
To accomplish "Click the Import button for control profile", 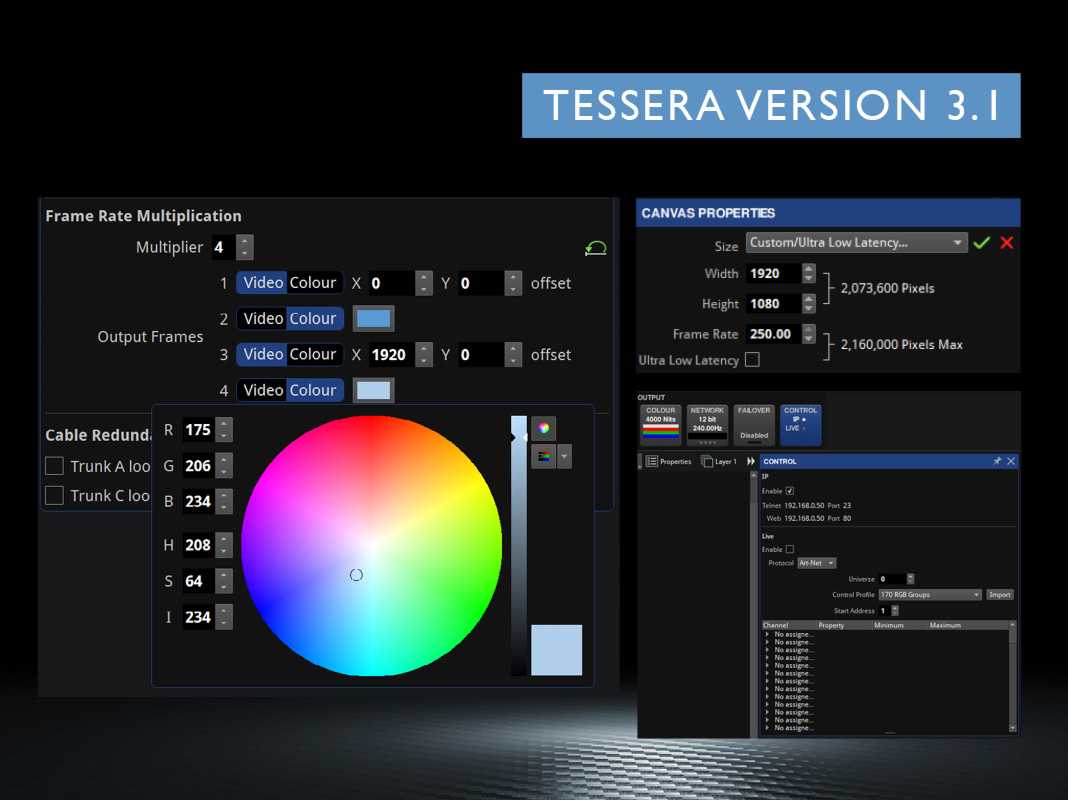I will [1000, 594].
